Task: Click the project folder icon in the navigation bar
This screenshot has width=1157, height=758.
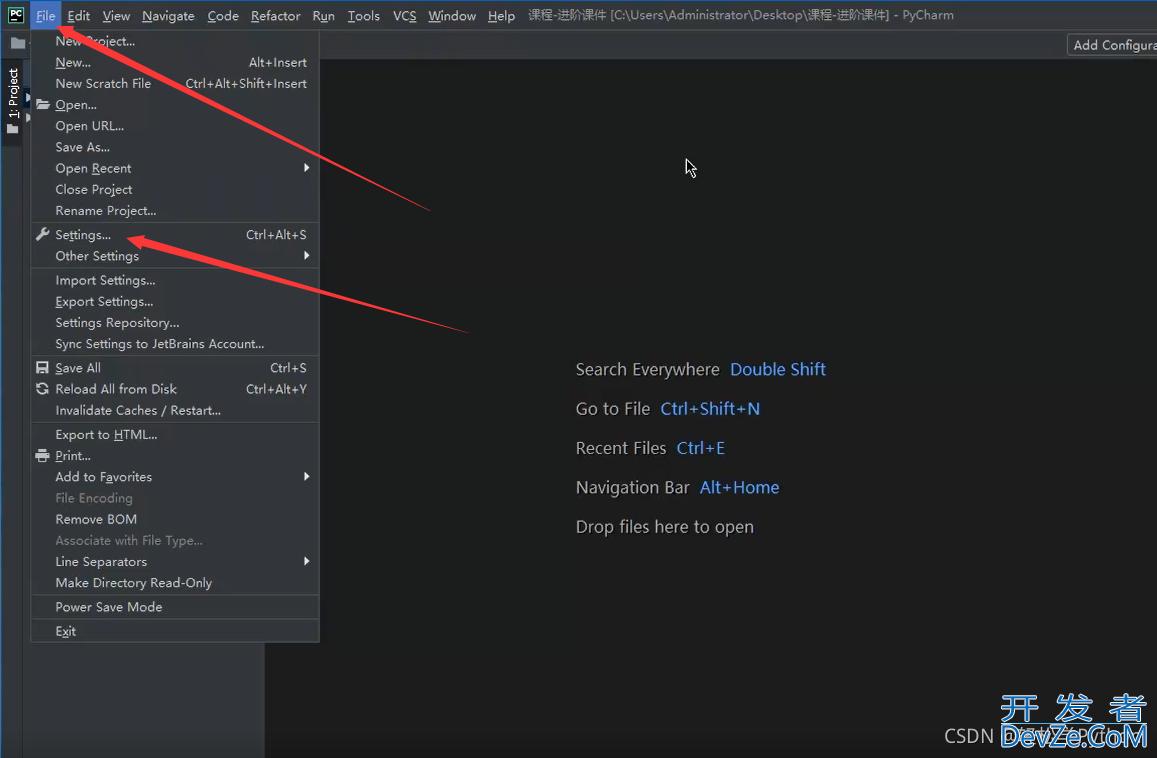Action: 18,44
